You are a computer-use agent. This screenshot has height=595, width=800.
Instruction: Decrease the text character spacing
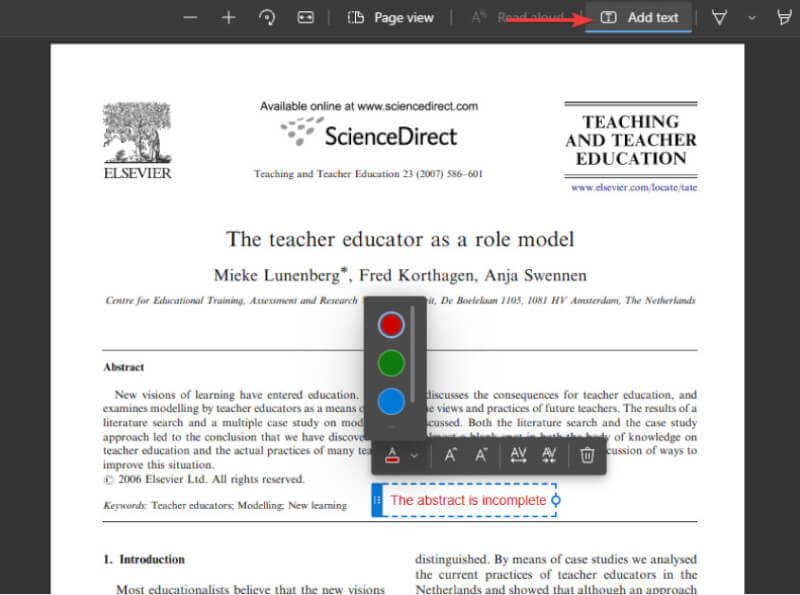[x=549, y=455]
